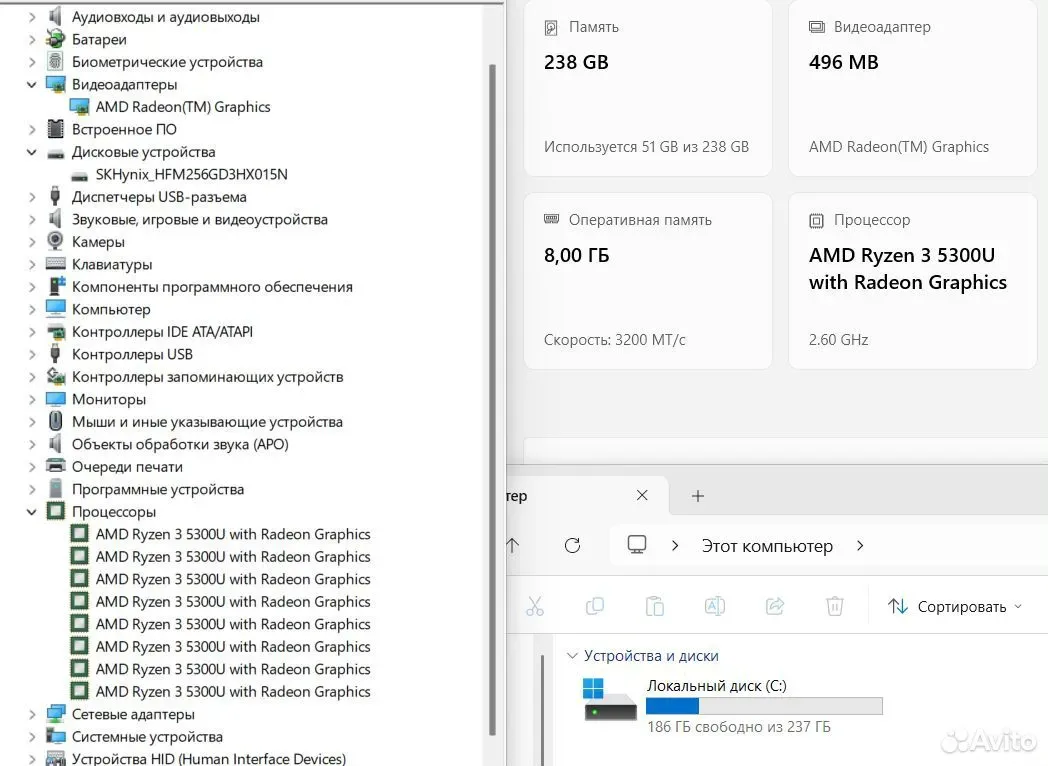Expand the Аудиовходы и аудиовыходы node
The width and height of the screenshot is (1048, 766).
click(x=31, y=17)
